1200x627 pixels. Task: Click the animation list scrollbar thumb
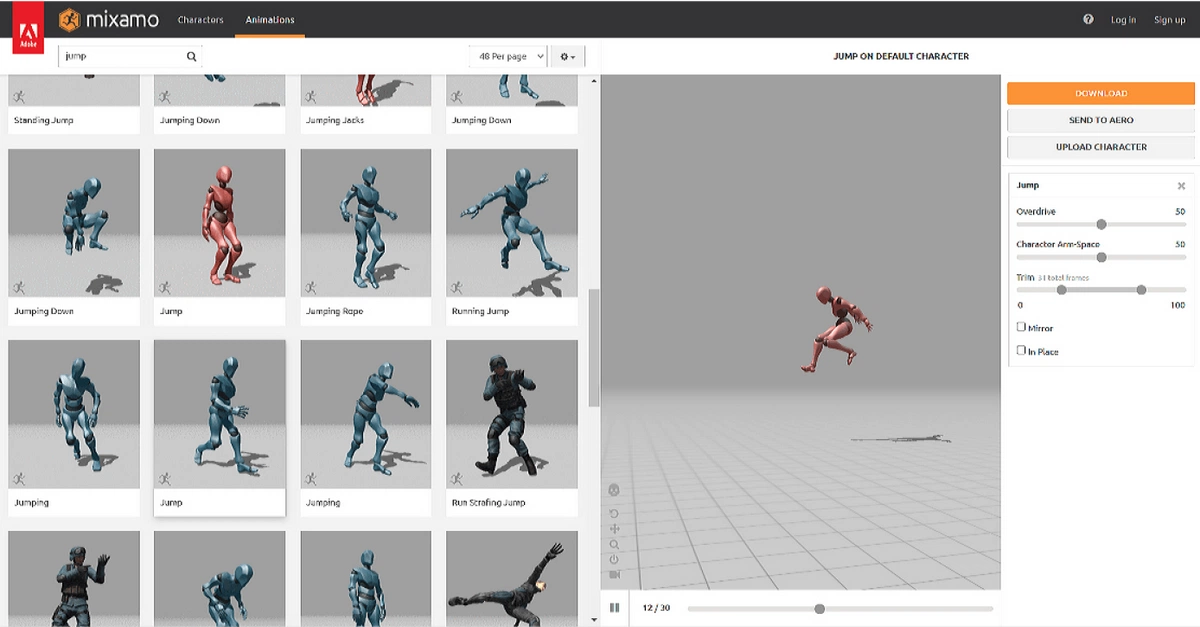tap(594, 348)
